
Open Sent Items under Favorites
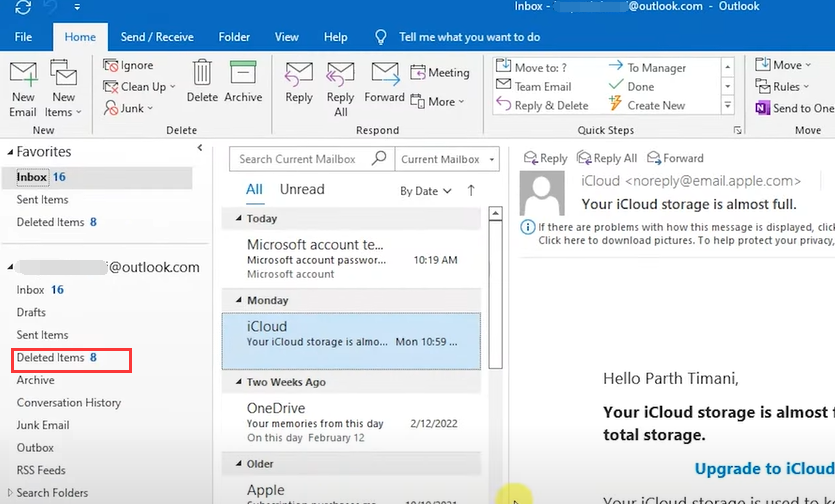[42, 200]
